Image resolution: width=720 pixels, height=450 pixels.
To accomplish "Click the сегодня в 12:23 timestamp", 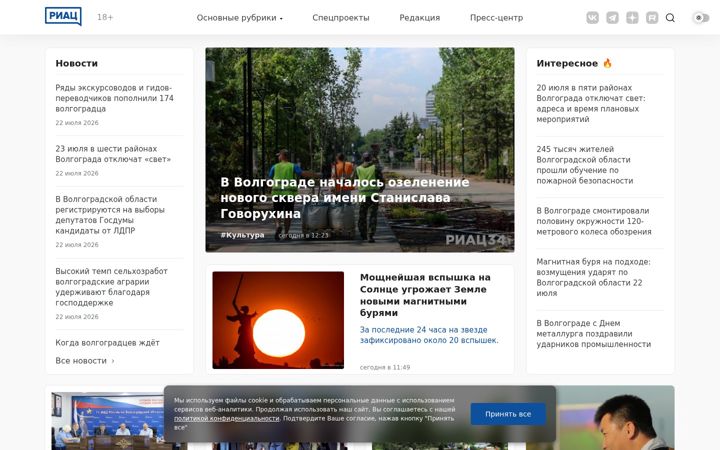I will [x=304, y=235].
